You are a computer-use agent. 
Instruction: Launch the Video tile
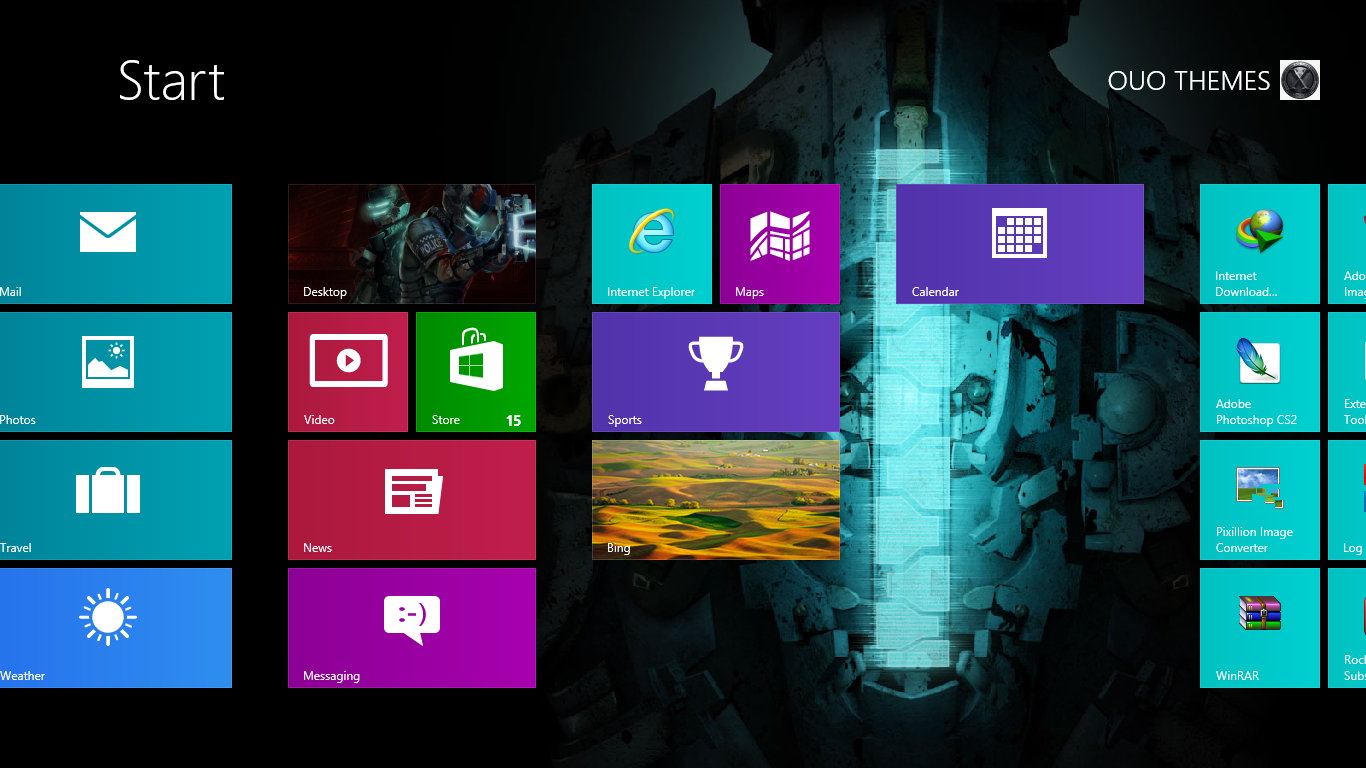[x=348, y=372]
